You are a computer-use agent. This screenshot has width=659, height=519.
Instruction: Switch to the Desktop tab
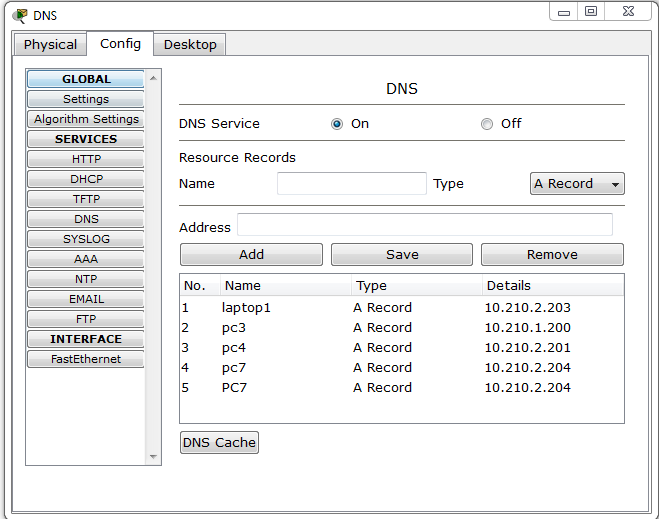click(x=190, y=45)
